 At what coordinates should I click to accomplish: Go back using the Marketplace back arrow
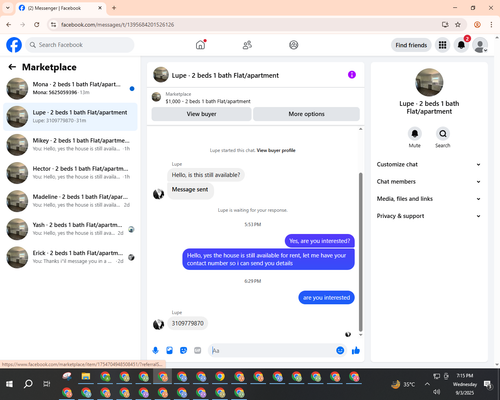click(x=12, y=67)
